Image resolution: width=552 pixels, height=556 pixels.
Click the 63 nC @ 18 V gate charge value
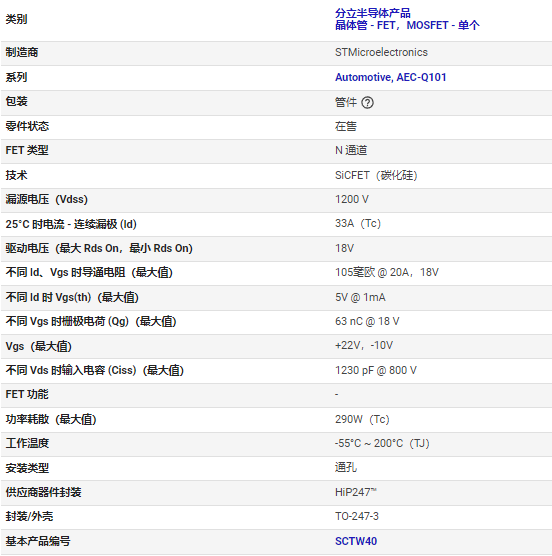367,321
